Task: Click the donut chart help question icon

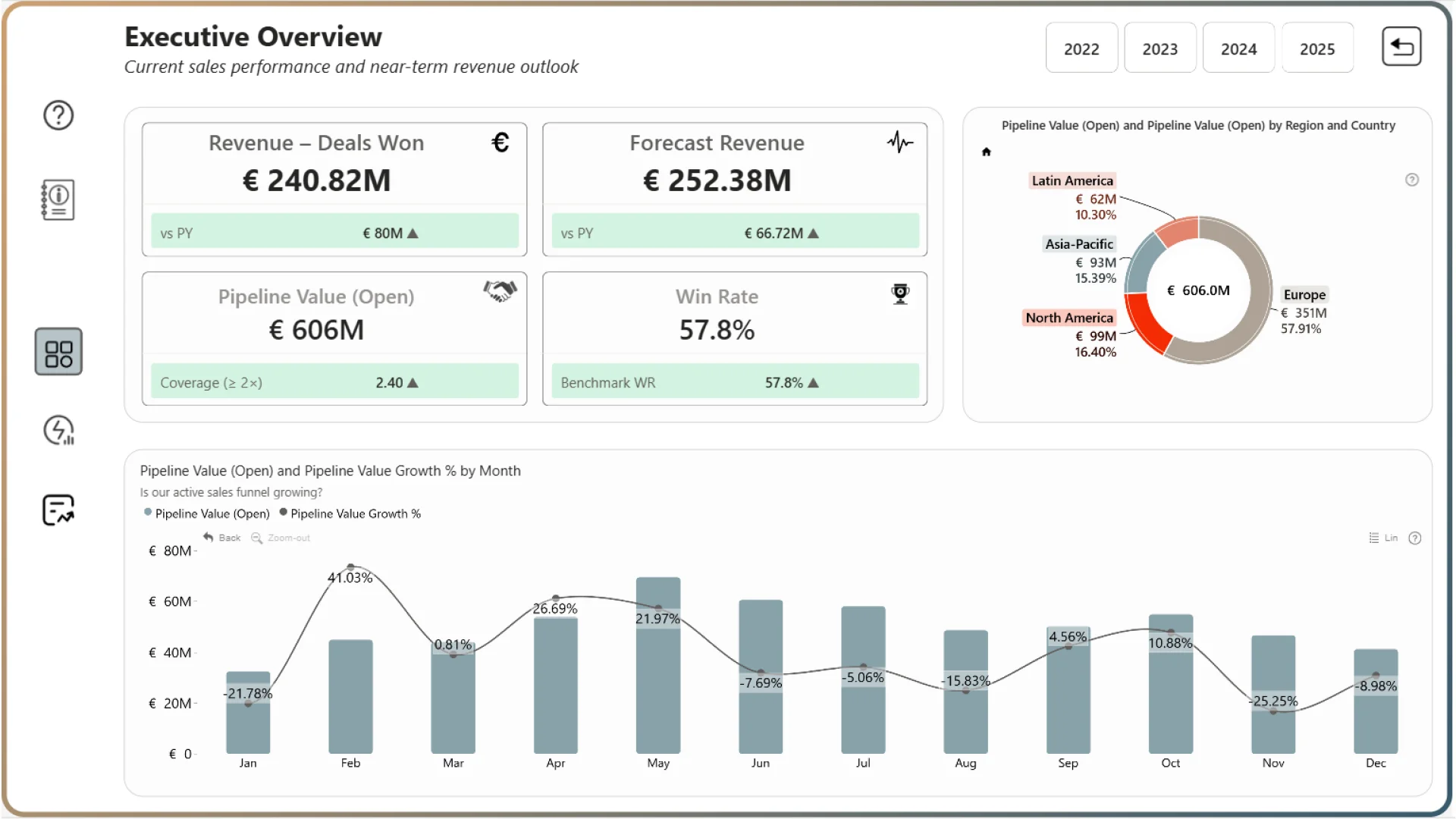Action: 1411,180
